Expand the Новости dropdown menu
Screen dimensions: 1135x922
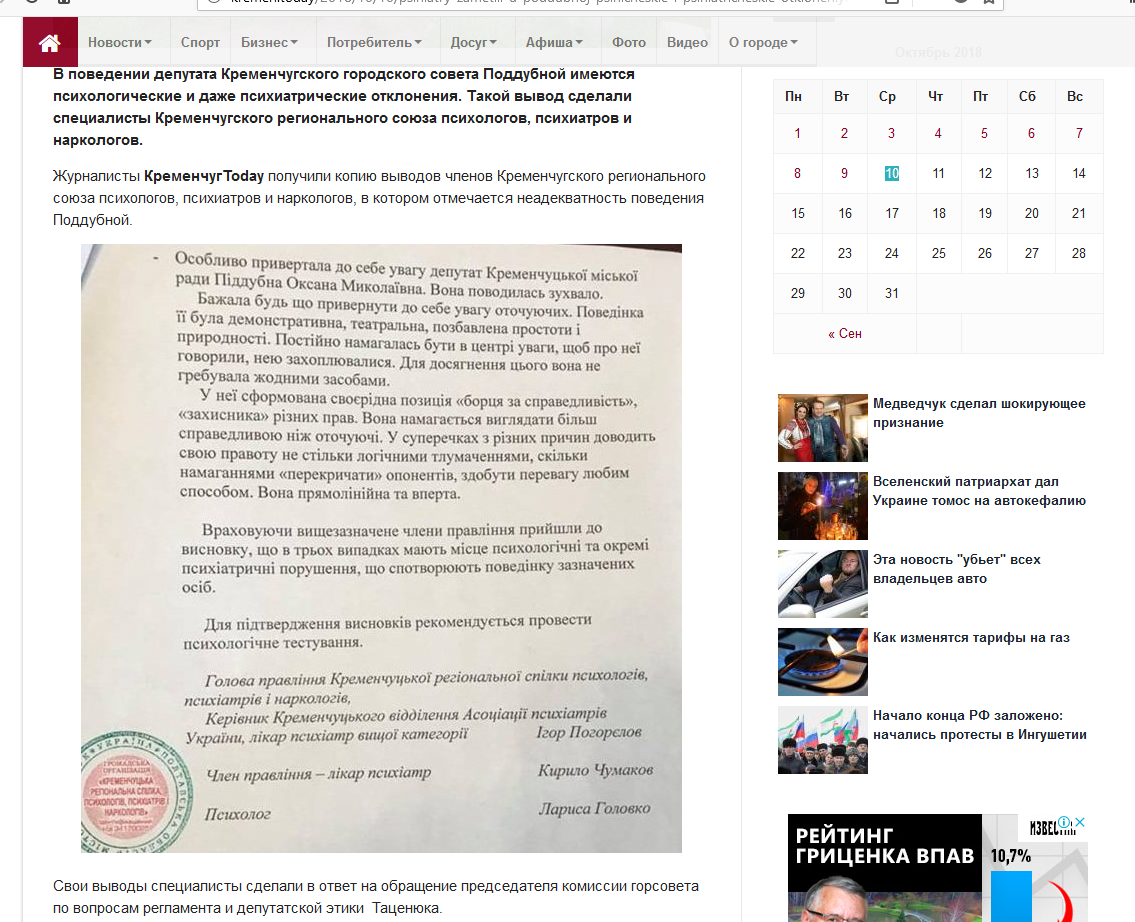tap(119, 43)
